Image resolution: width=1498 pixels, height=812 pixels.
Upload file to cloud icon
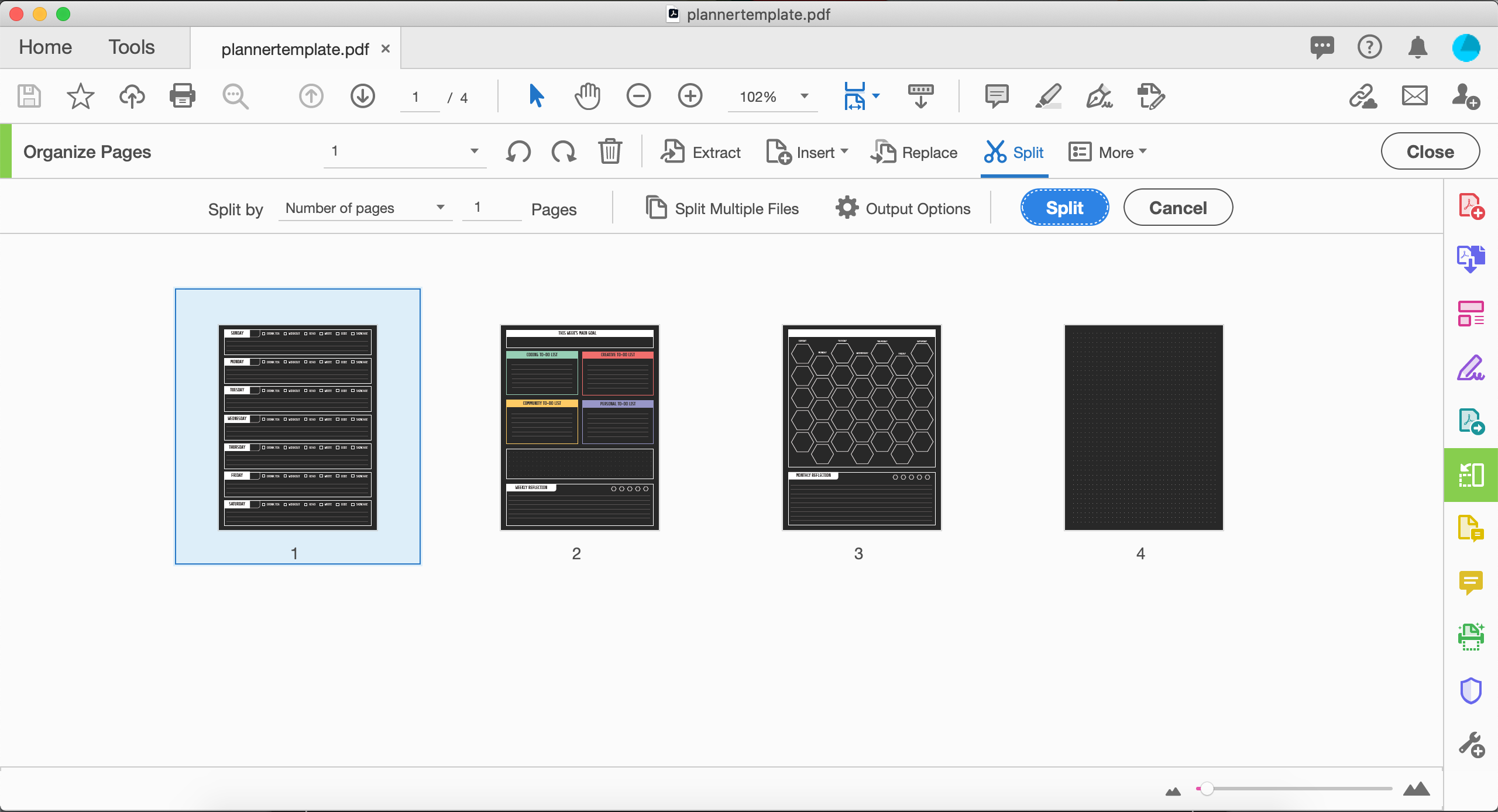coord(132,96)
